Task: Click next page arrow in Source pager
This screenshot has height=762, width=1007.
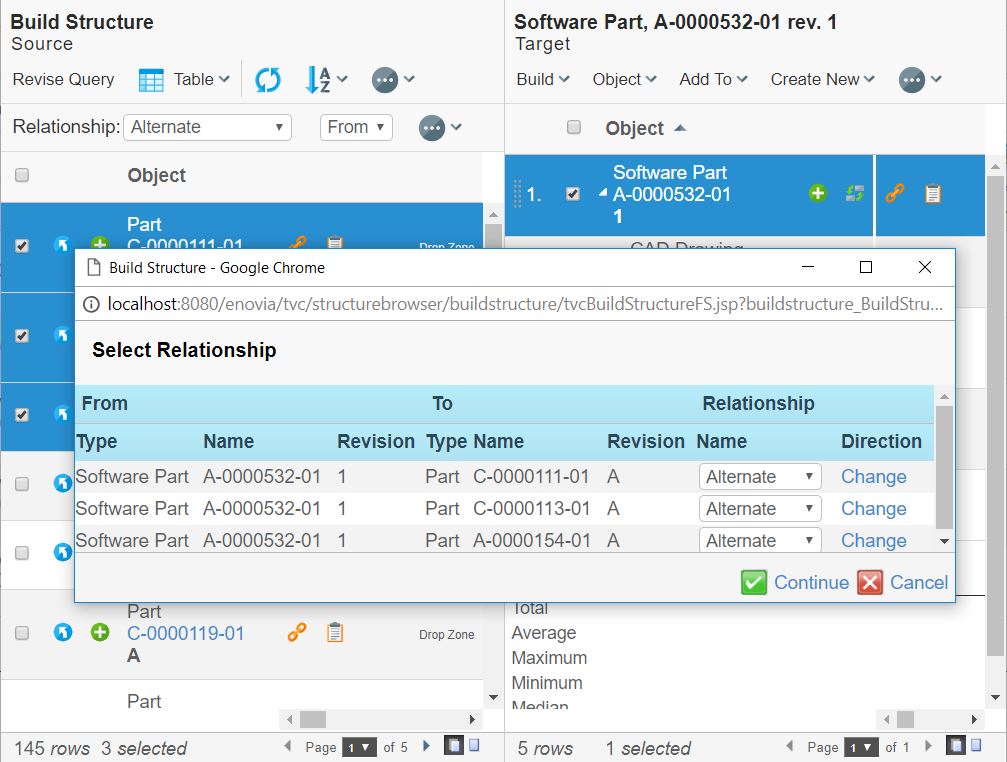Action: click(427, 746)
